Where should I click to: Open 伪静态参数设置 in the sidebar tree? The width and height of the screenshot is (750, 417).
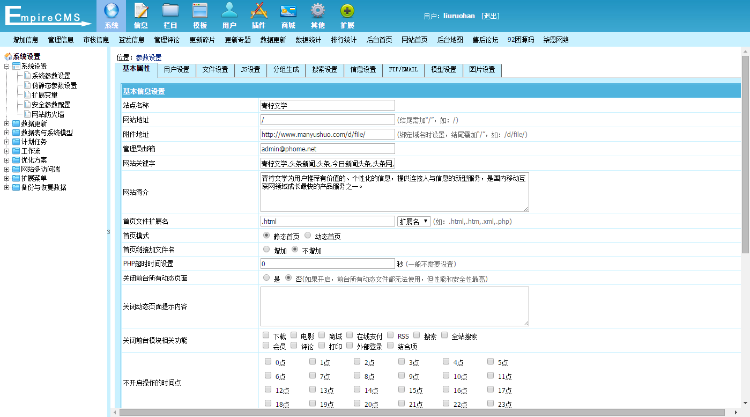click(55, 86)
